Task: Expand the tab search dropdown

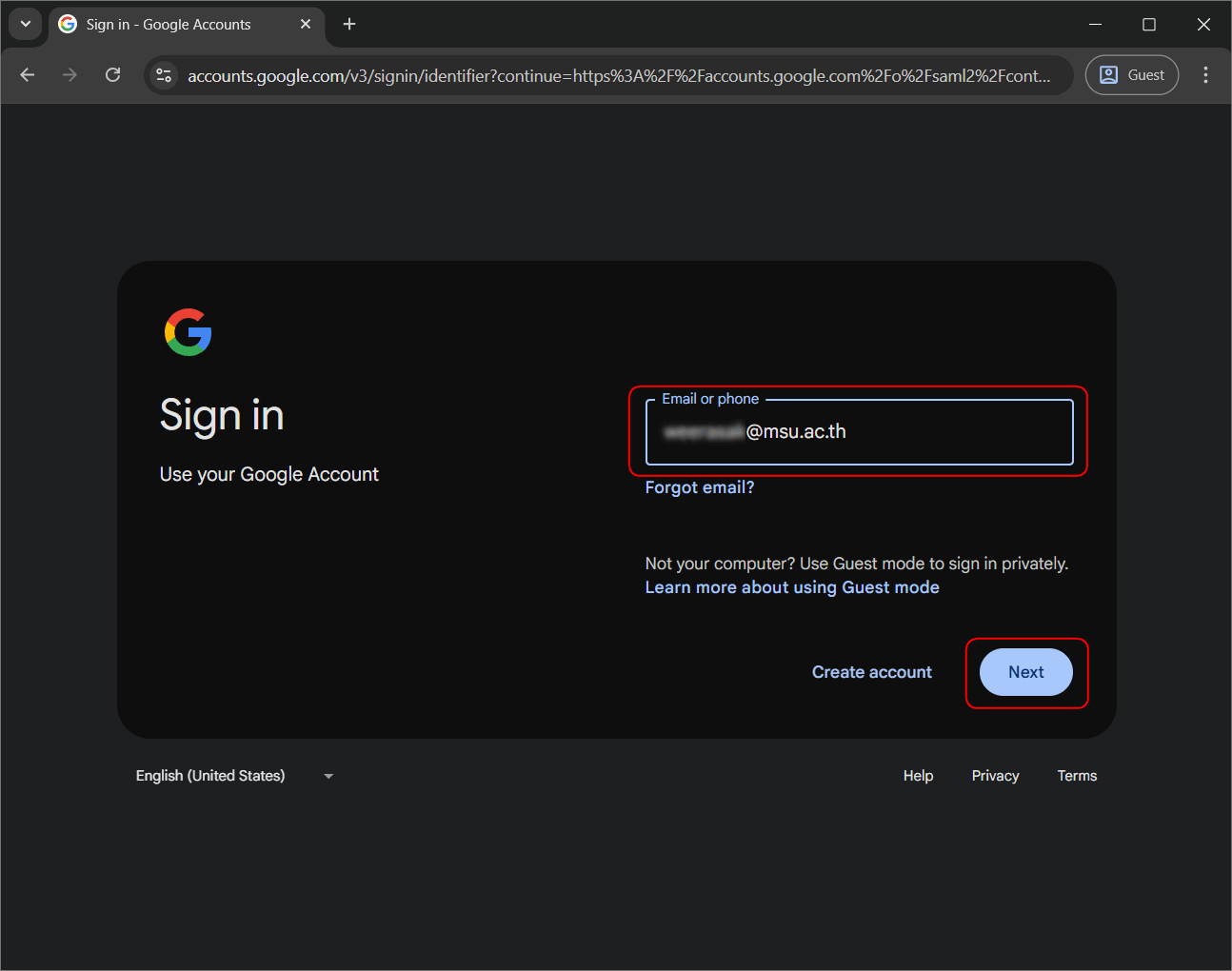Action: pyautogui.click(x=26, y=24)
